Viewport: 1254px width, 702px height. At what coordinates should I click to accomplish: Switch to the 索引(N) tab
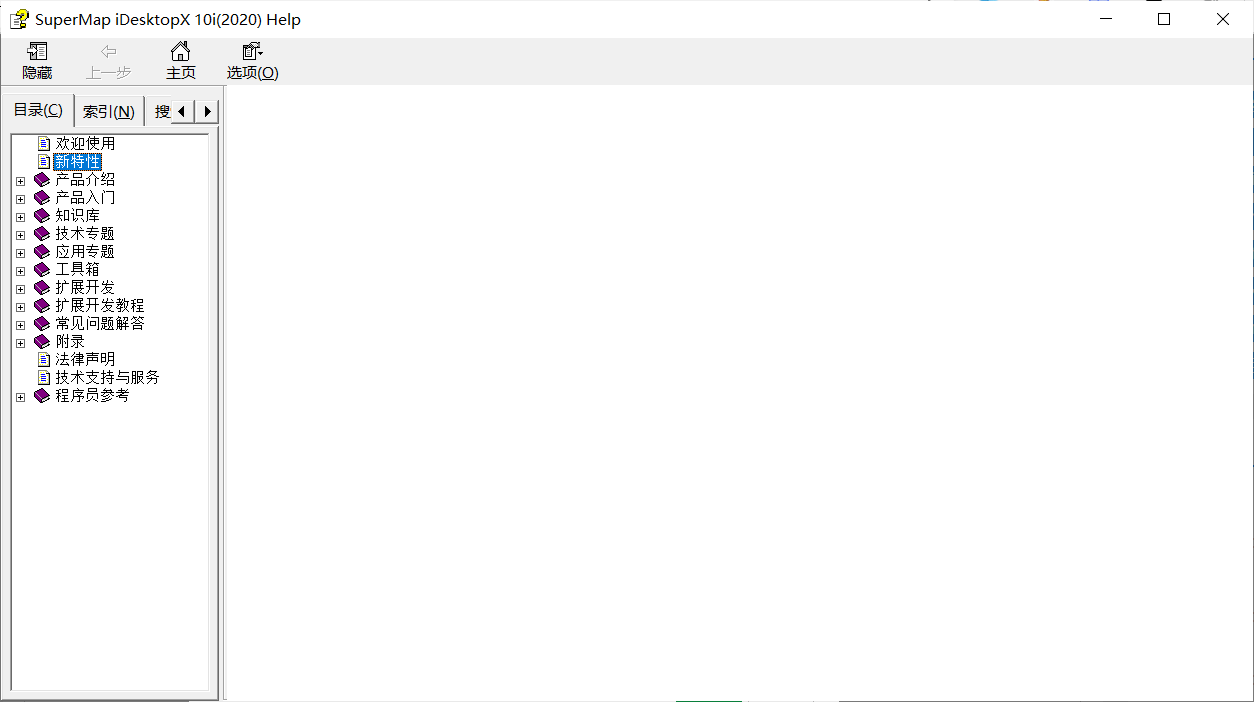tap(109, 111)
